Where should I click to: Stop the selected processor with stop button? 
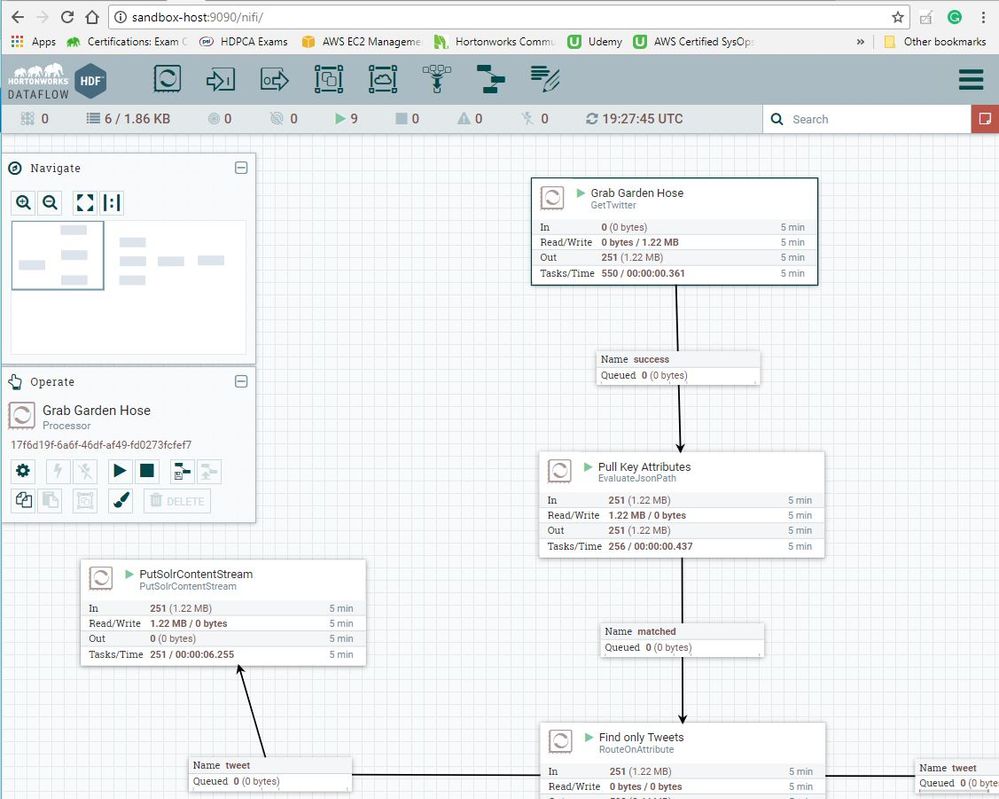tap(147, 470)
